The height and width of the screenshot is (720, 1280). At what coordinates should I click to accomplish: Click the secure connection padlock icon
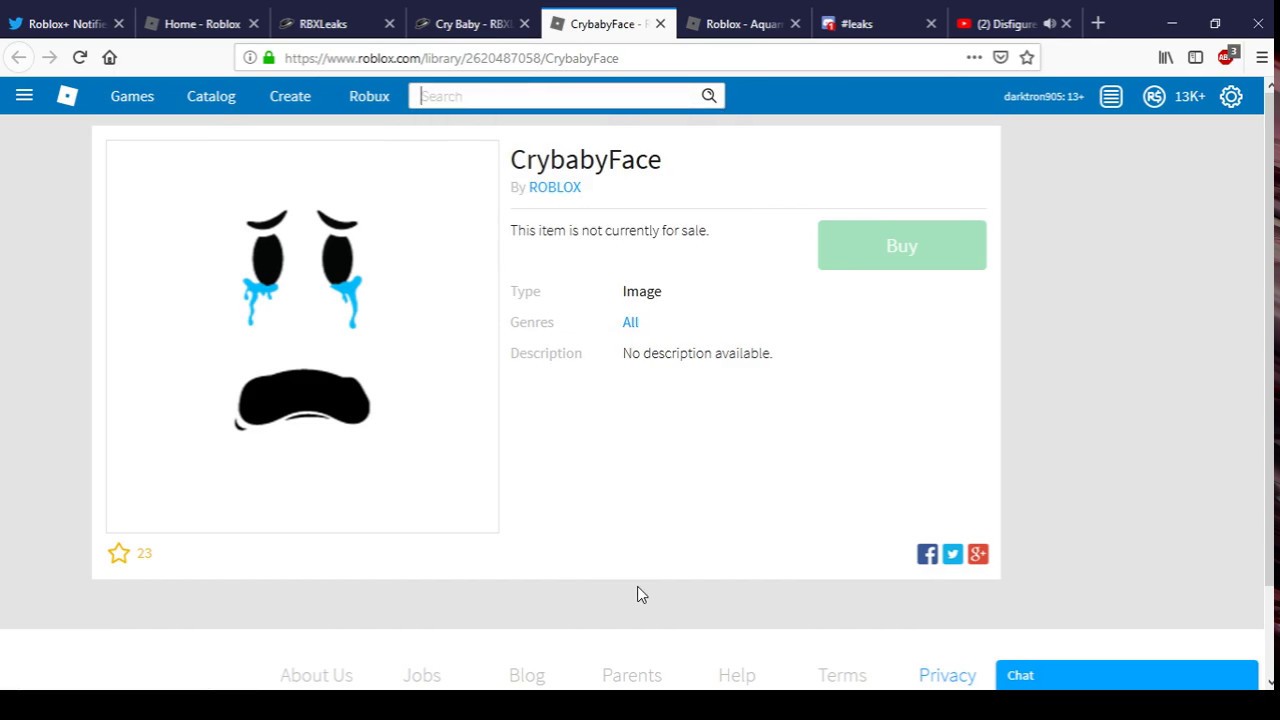coord(269,58)
